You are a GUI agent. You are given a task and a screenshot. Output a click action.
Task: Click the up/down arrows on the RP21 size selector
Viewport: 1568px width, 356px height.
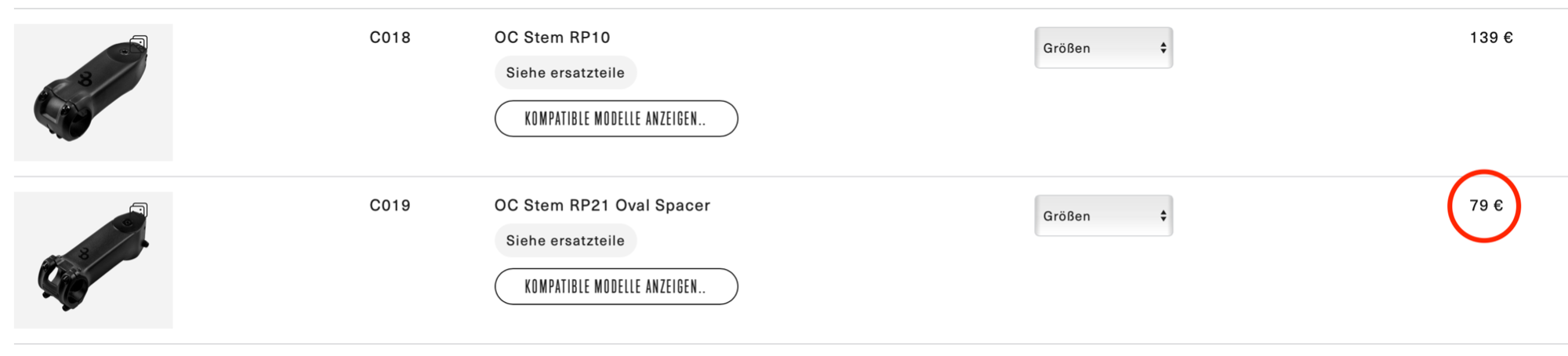[x=1163, y=216]
